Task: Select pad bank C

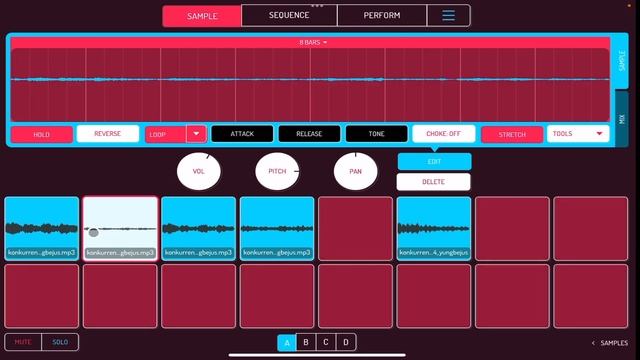Action: click(326, 342)
